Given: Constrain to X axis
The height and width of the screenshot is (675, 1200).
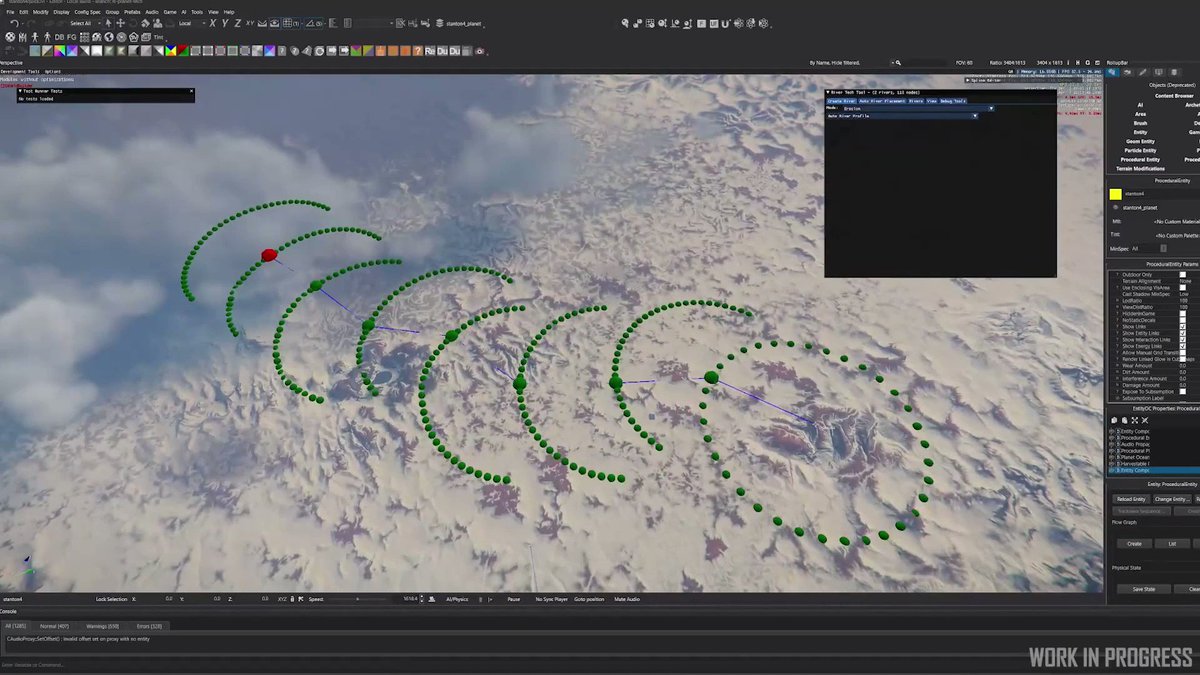Looking at the screenshot, I should pyautogui.click(x=213, y=23).
